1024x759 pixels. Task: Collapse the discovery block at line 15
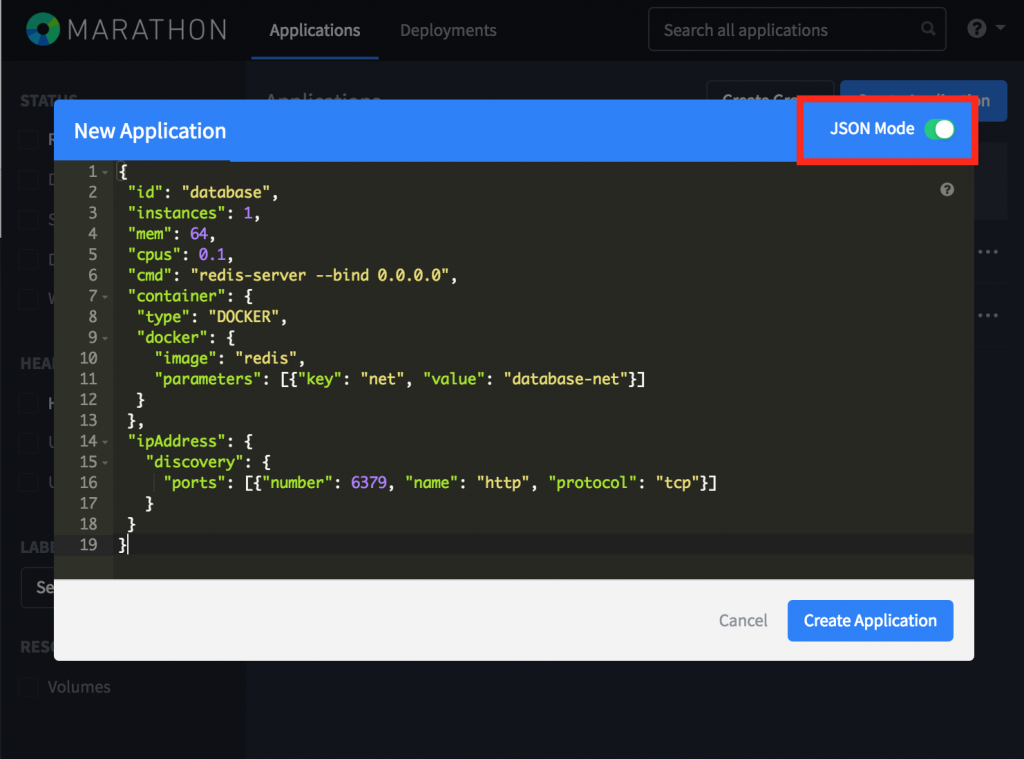105,462
